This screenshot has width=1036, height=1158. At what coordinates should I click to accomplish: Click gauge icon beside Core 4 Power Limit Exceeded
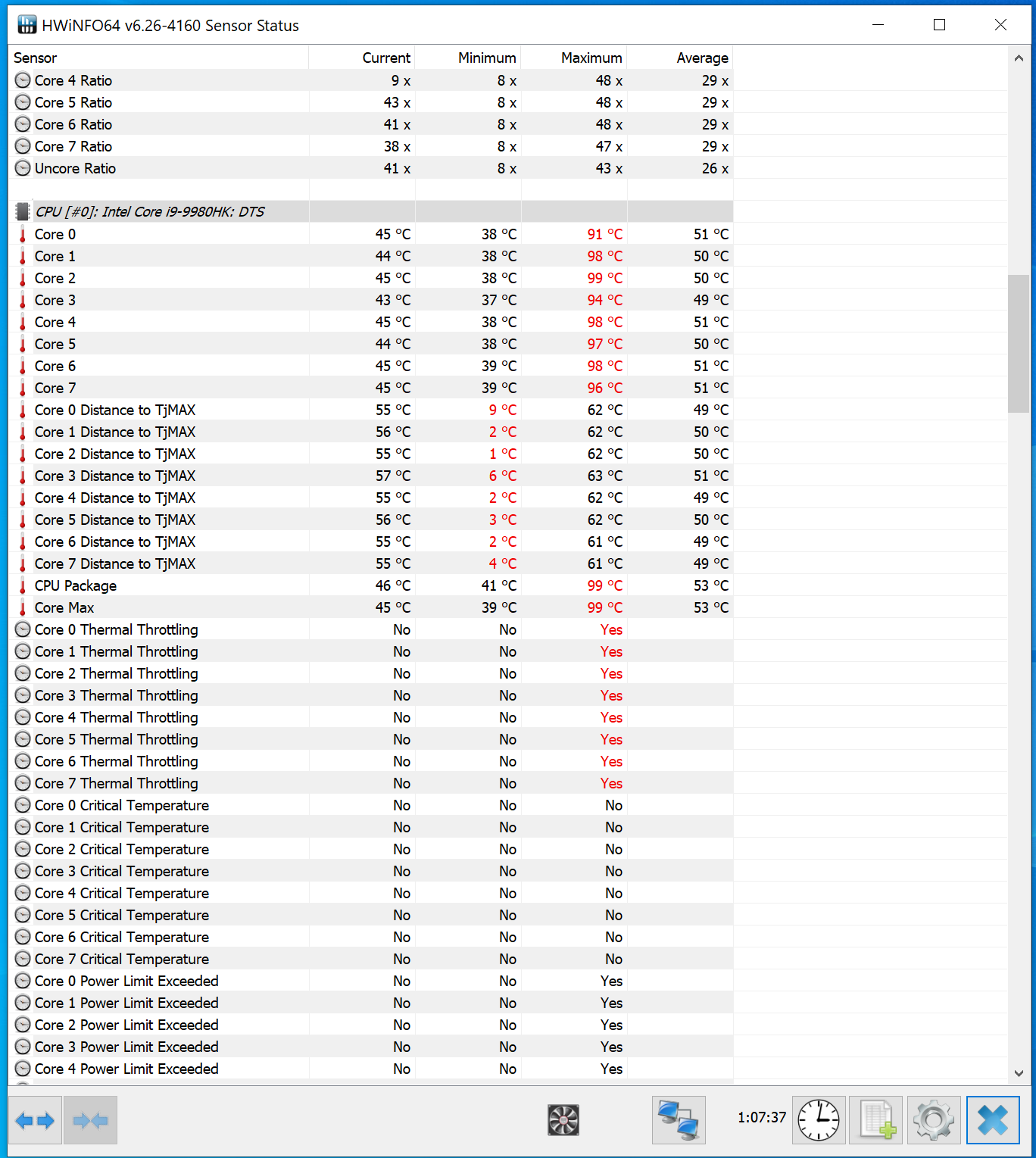point(23,1069)
